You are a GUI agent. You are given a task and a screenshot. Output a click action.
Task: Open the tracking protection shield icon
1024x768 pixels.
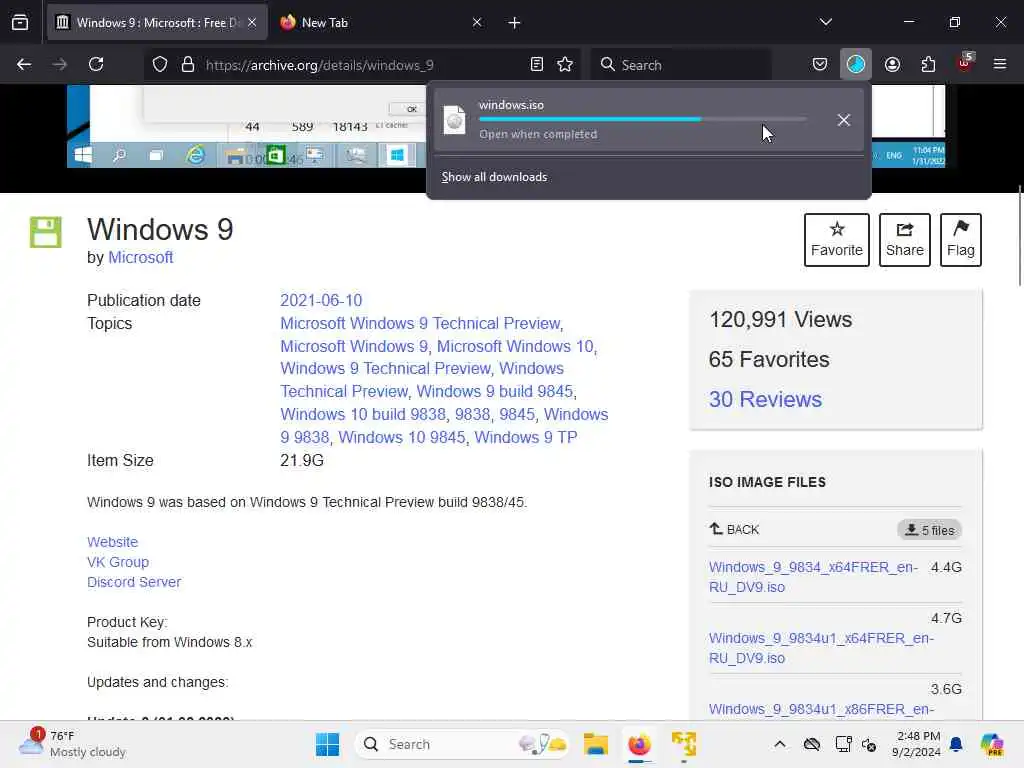160,64
